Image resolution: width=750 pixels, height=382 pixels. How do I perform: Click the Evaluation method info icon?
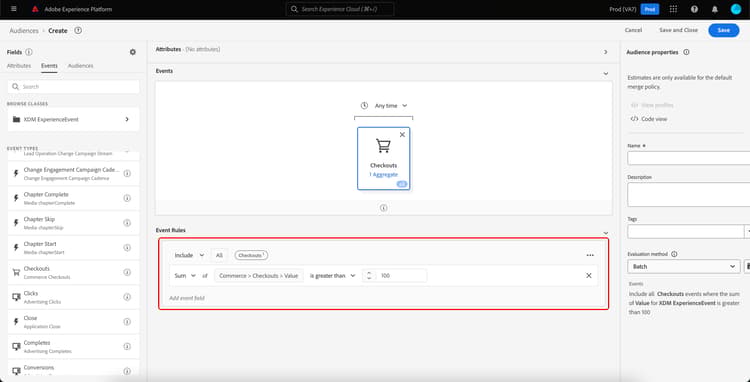(x=674, y=254)
